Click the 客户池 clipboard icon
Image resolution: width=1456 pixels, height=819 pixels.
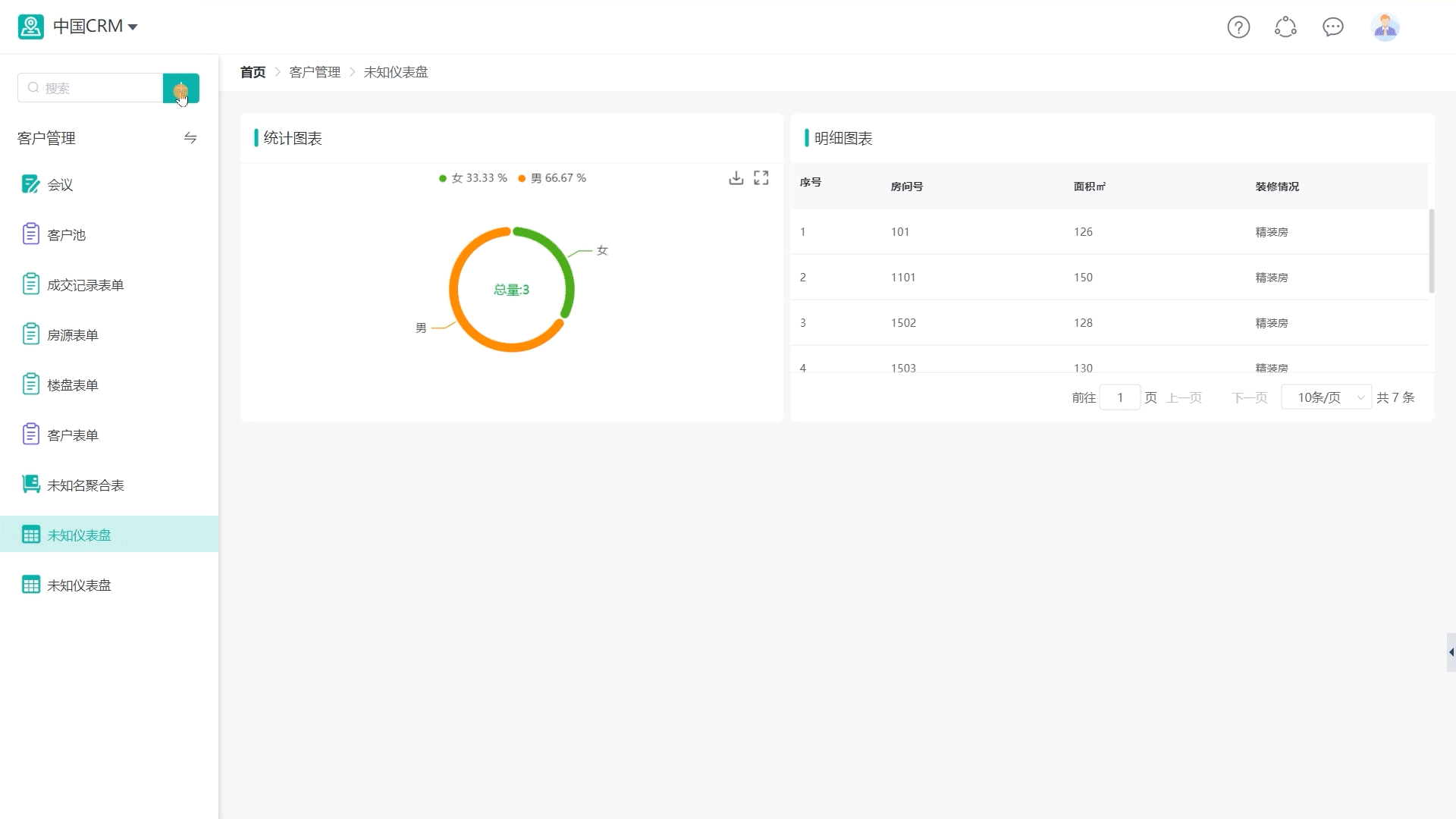[30, 234]
